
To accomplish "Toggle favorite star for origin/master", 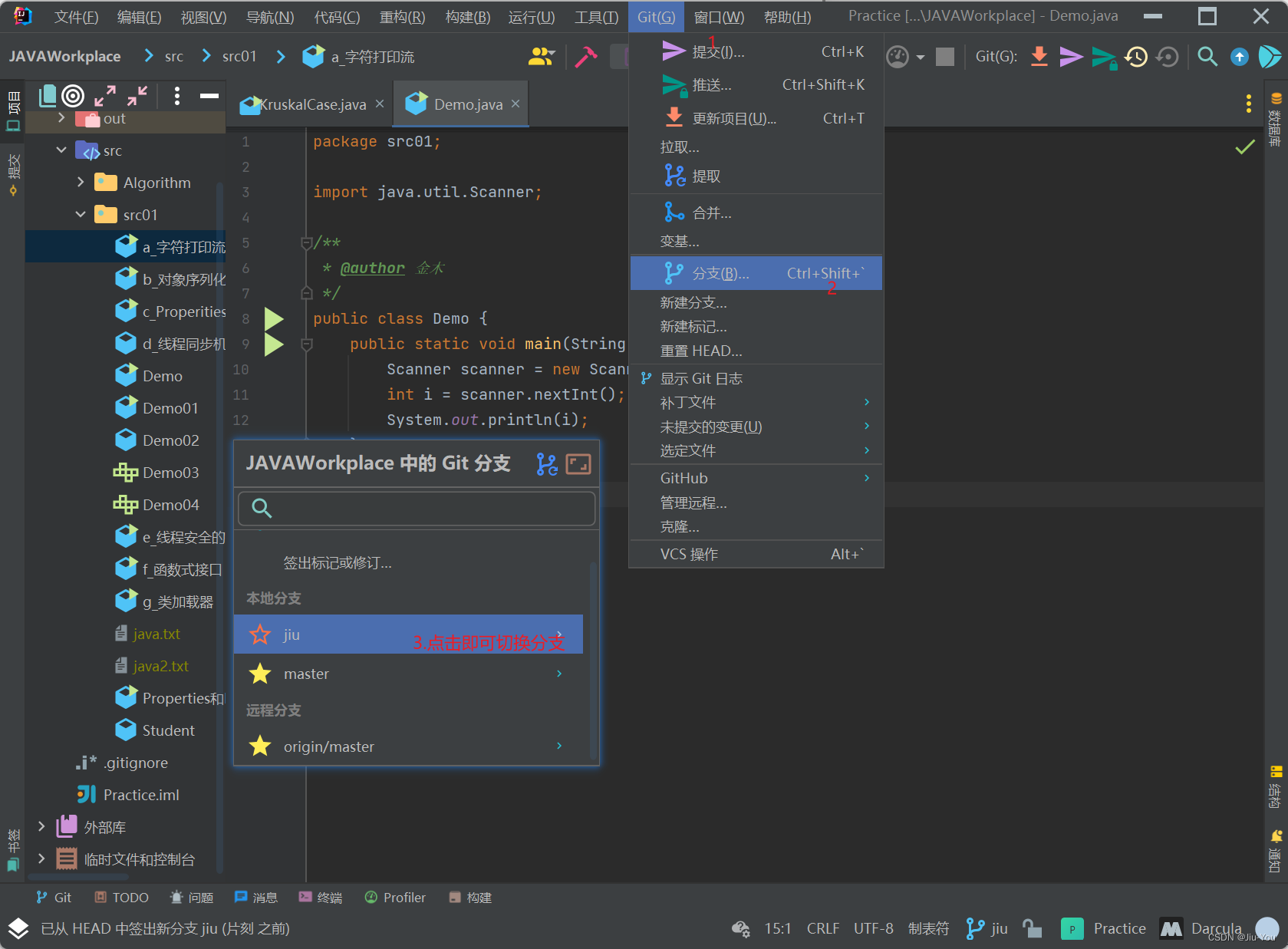I will (260, 746).
